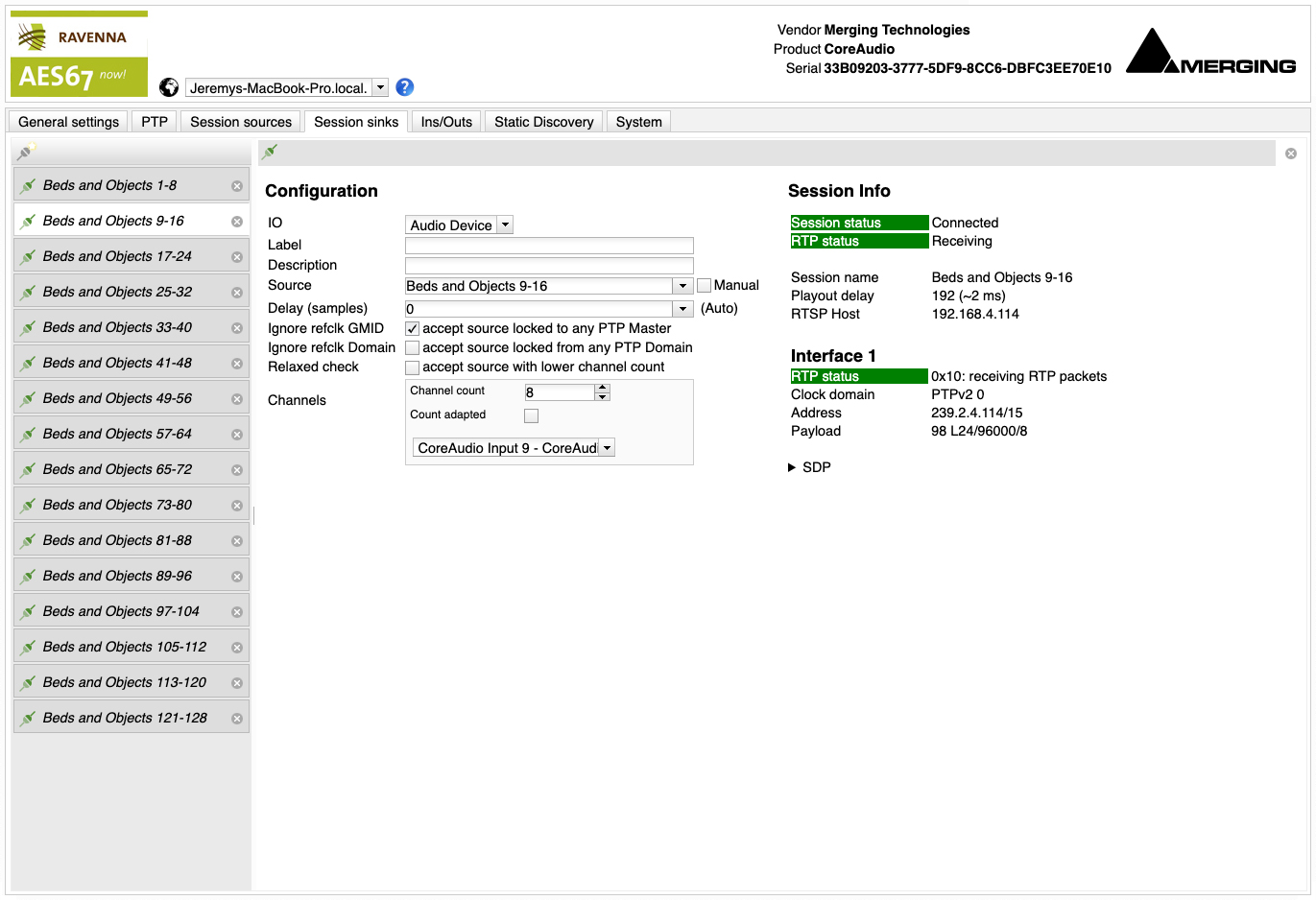
Task: Click the blue help question mark icon
Action: point(405,87)
